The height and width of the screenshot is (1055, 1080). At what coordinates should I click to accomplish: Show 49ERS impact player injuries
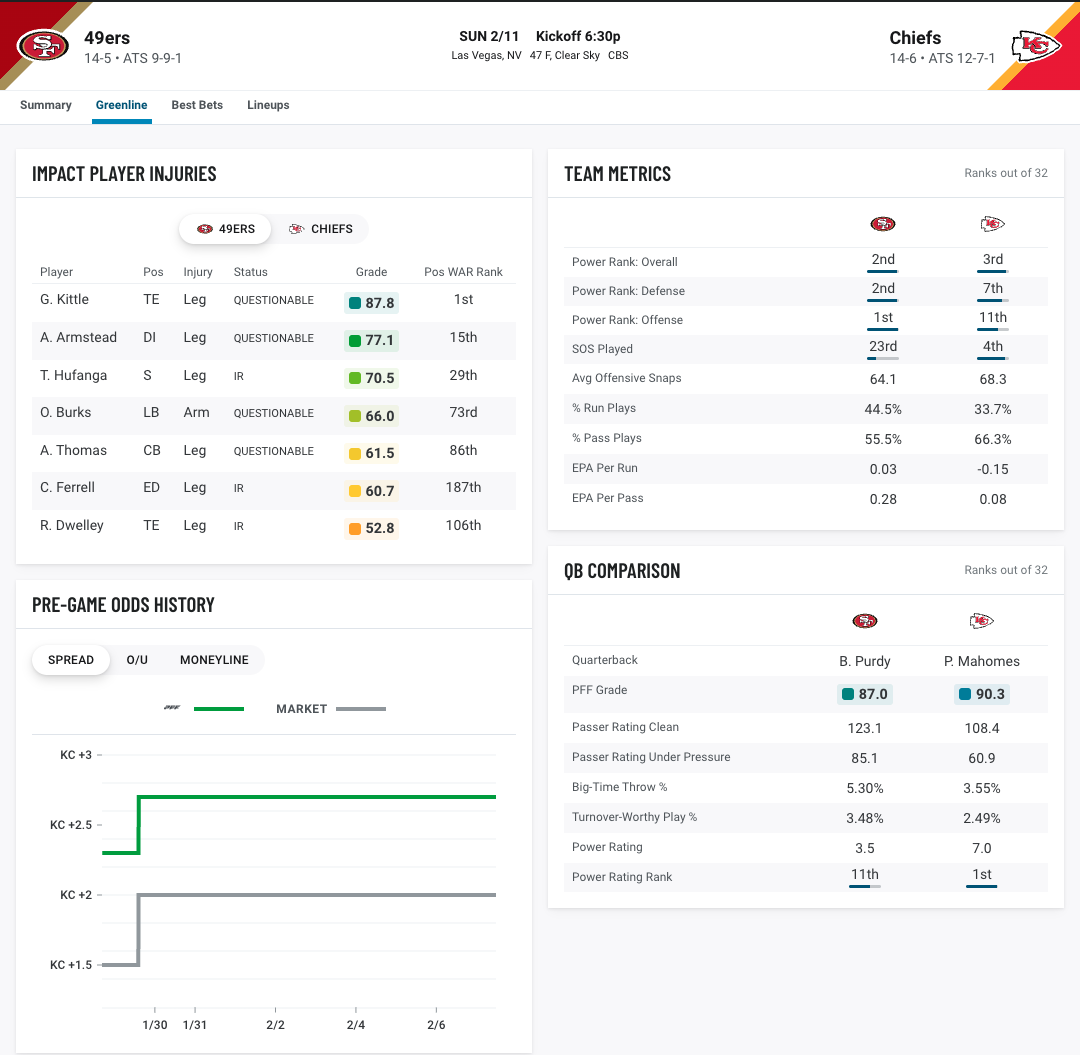pos(225,229)
